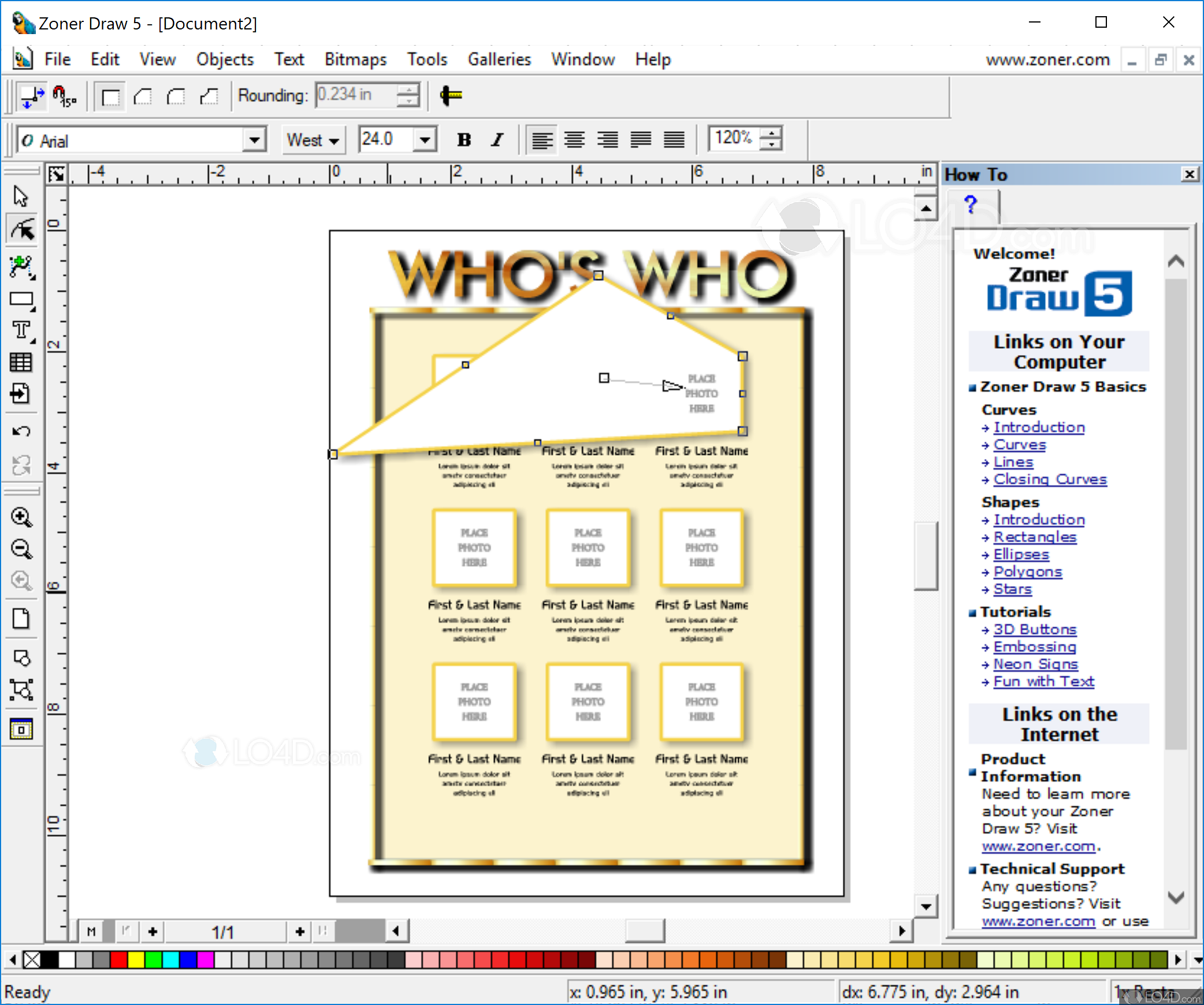Select the shape editing (node edit) tool
The width and height of the screenshot is (1204, 1005).
21,229
